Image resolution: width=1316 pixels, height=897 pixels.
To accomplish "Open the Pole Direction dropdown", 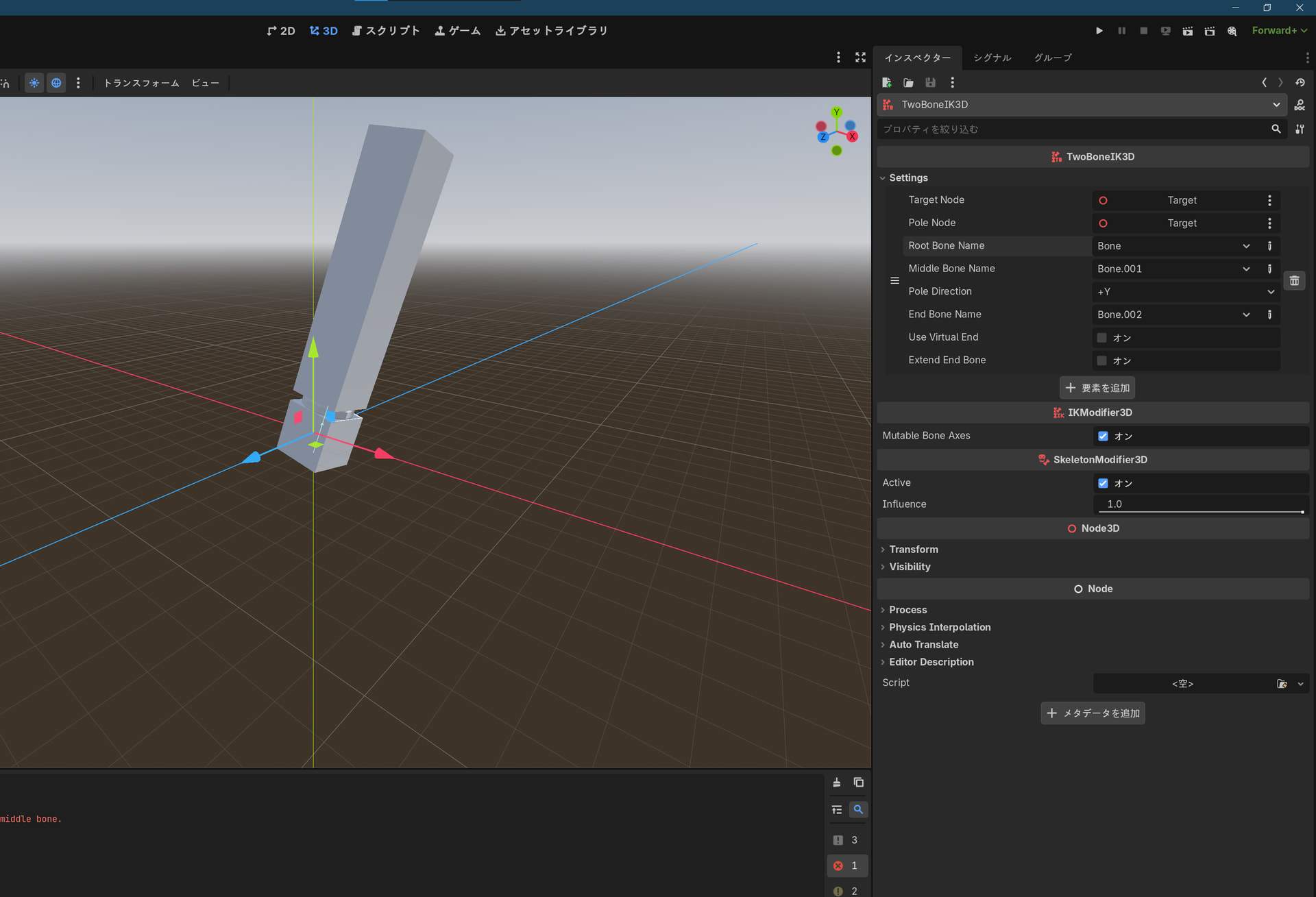I will [1186, 292].
